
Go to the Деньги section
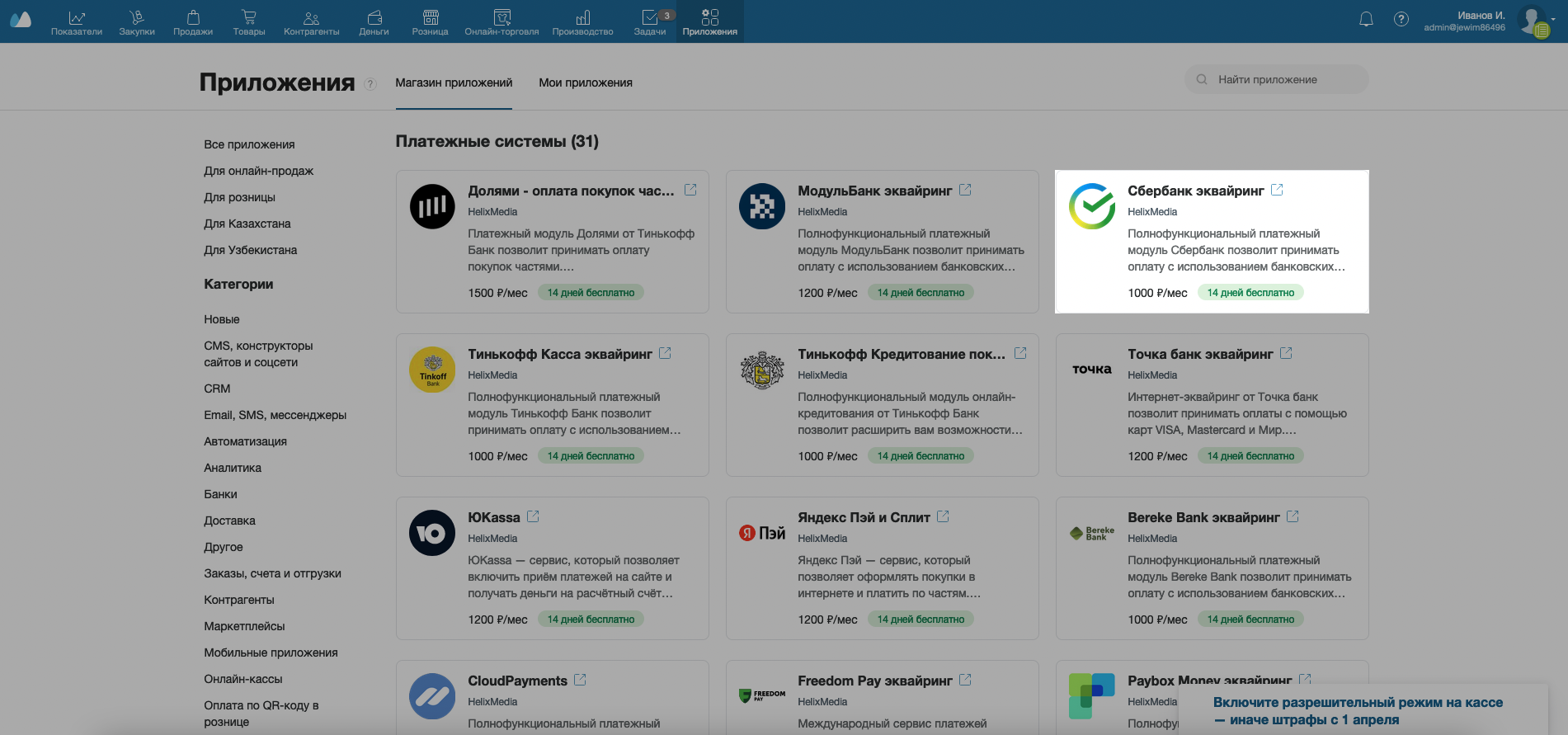pos(374,22)
